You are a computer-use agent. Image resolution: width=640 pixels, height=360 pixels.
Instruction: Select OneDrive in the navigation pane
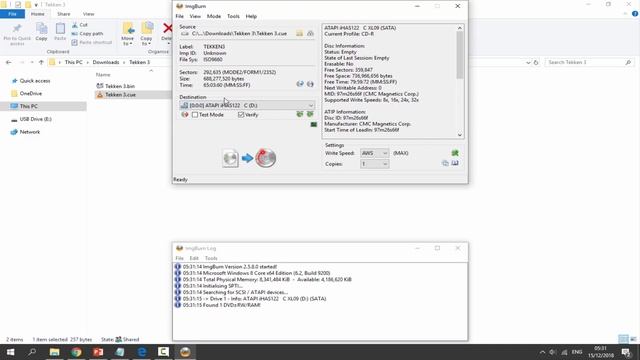31,93
